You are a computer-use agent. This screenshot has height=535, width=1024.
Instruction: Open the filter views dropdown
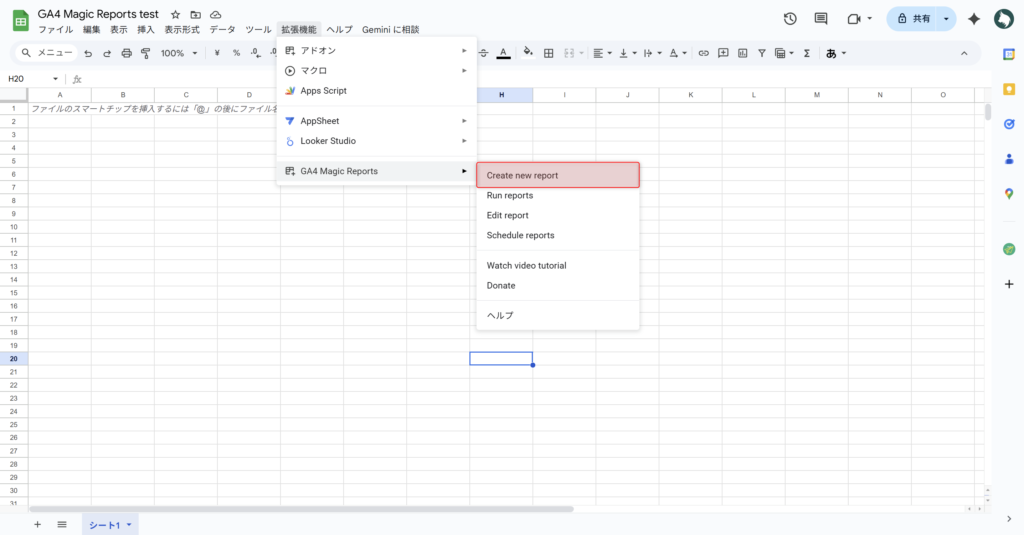click(792, 54)
